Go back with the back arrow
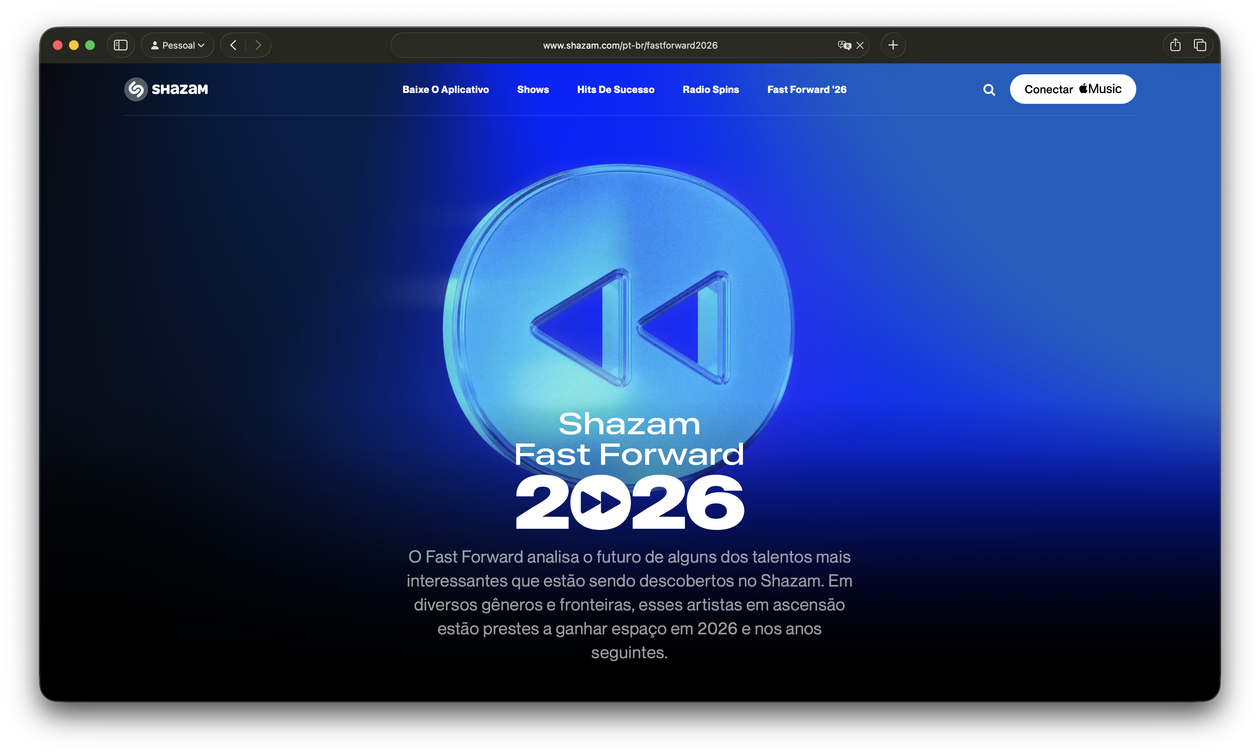Image resolution: width=1260 pixels, height=754 pixels. (x=233, y=45)
